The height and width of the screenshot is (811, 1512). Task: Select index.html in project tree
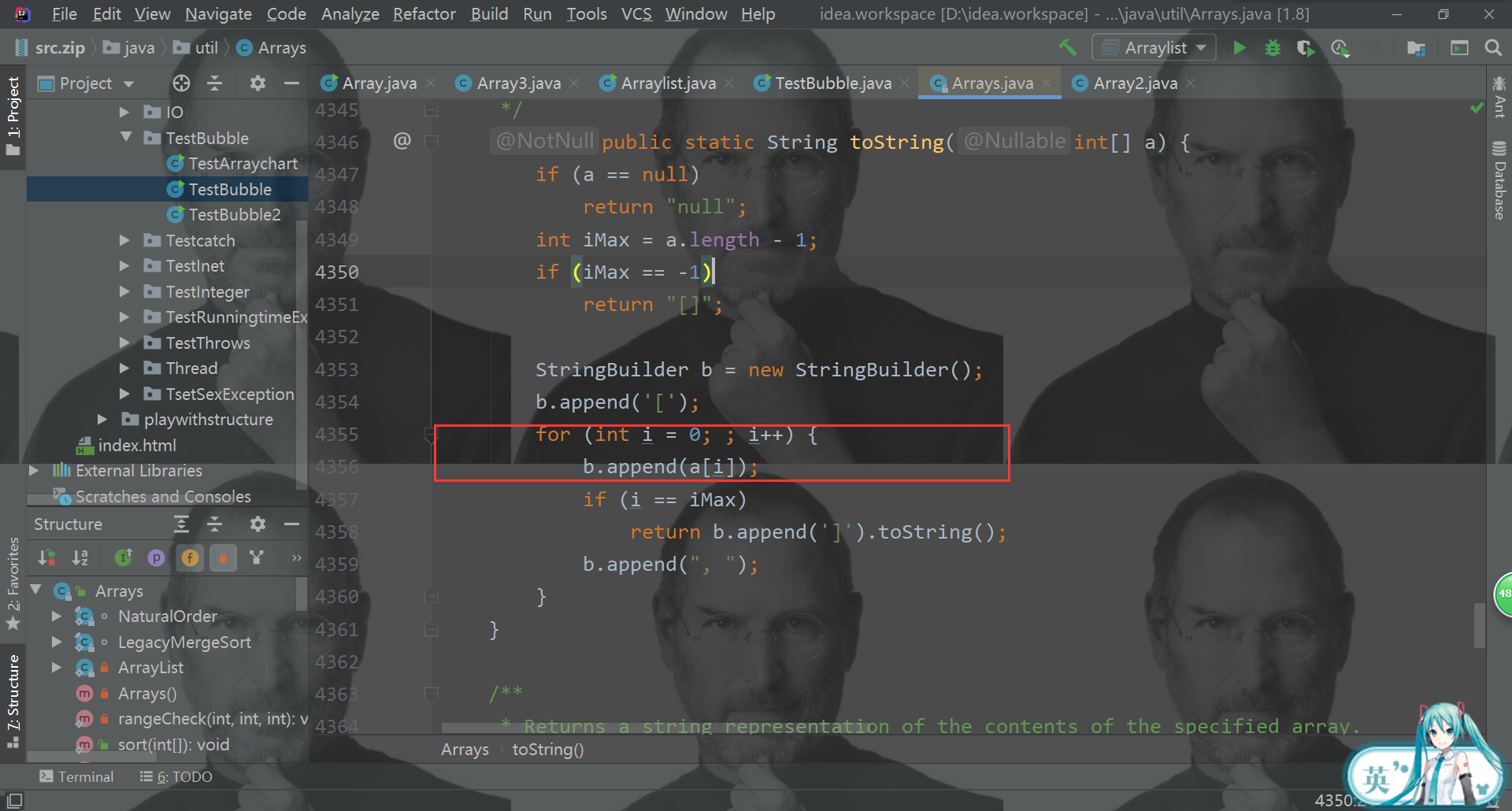(x=137, y=446)
